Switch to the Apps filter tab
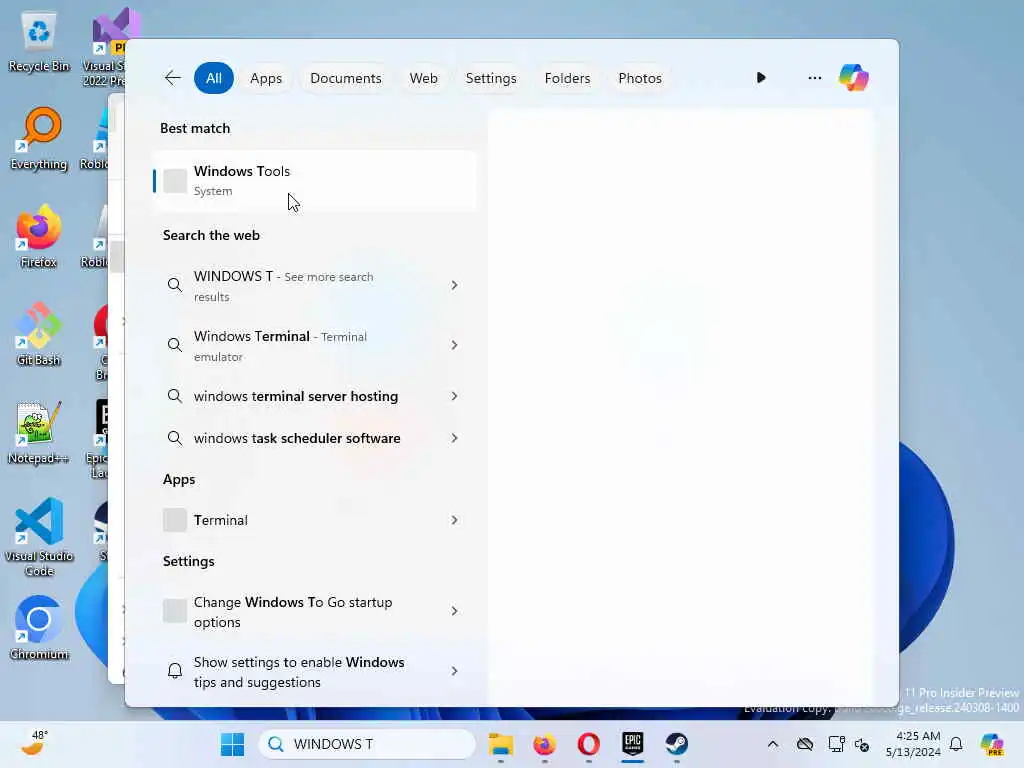This screenshot has height=768, width=1024. (266, 78)
